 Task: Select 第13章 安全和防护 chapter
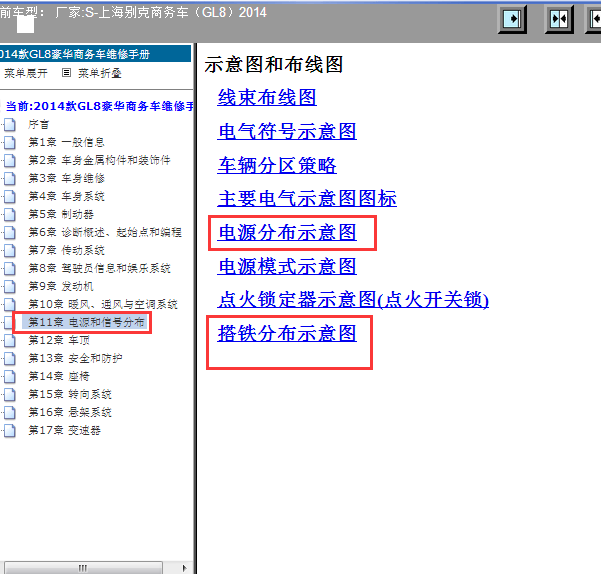(x=75, y=358)
